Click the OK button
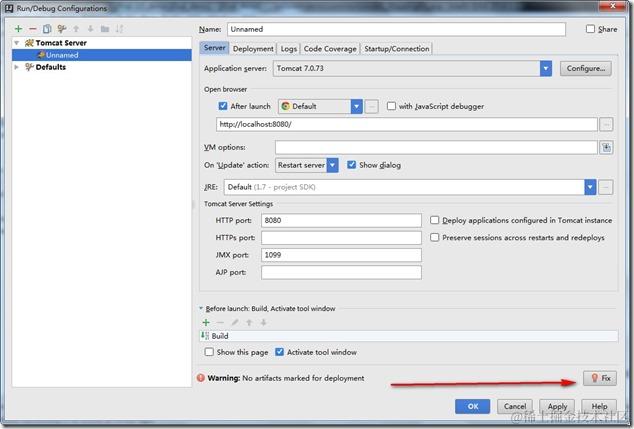The width and height of the screenshot is (634, 429). click(x=472, y=406)
